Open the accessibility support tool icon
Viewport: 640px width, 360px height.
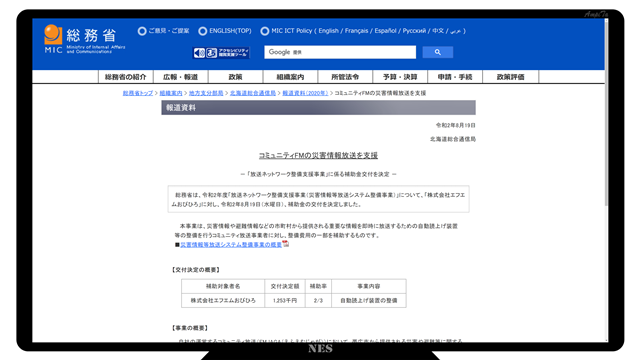(x=221, y=53)
